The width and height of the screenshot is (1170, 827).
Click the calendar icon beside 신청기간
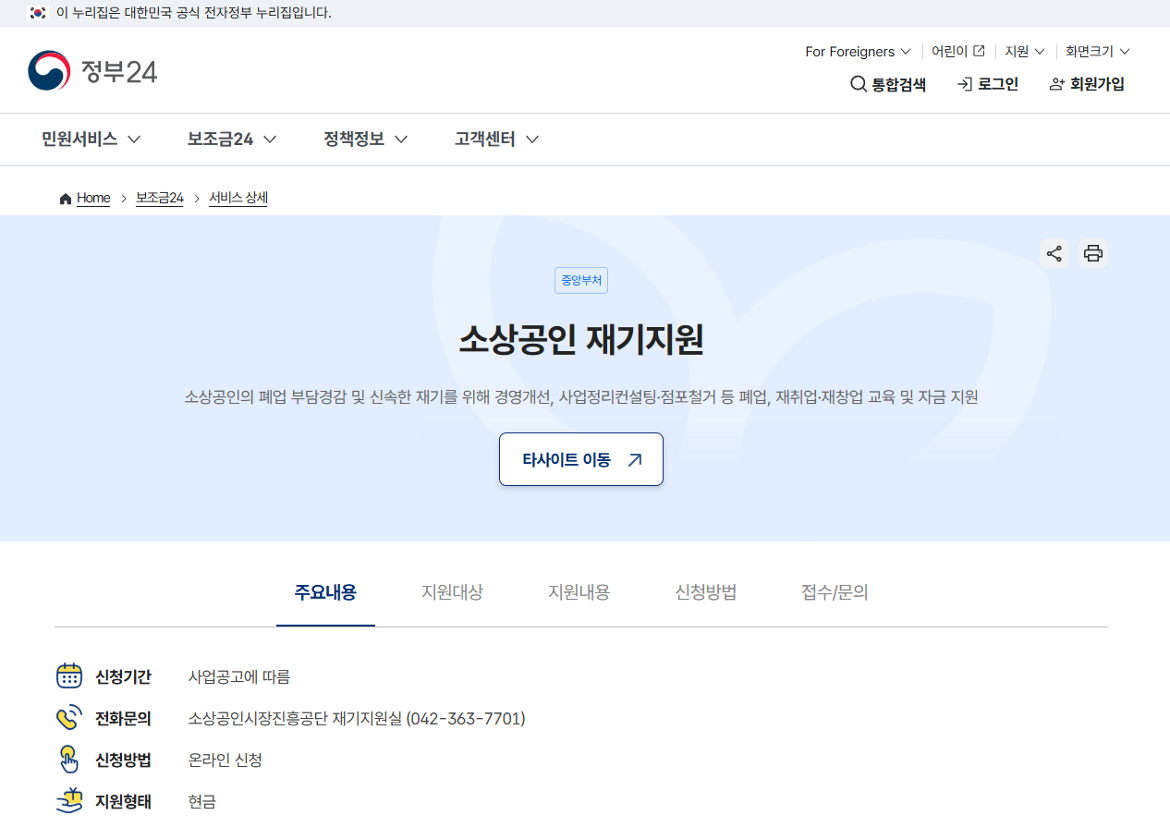(x=68, y=676)
